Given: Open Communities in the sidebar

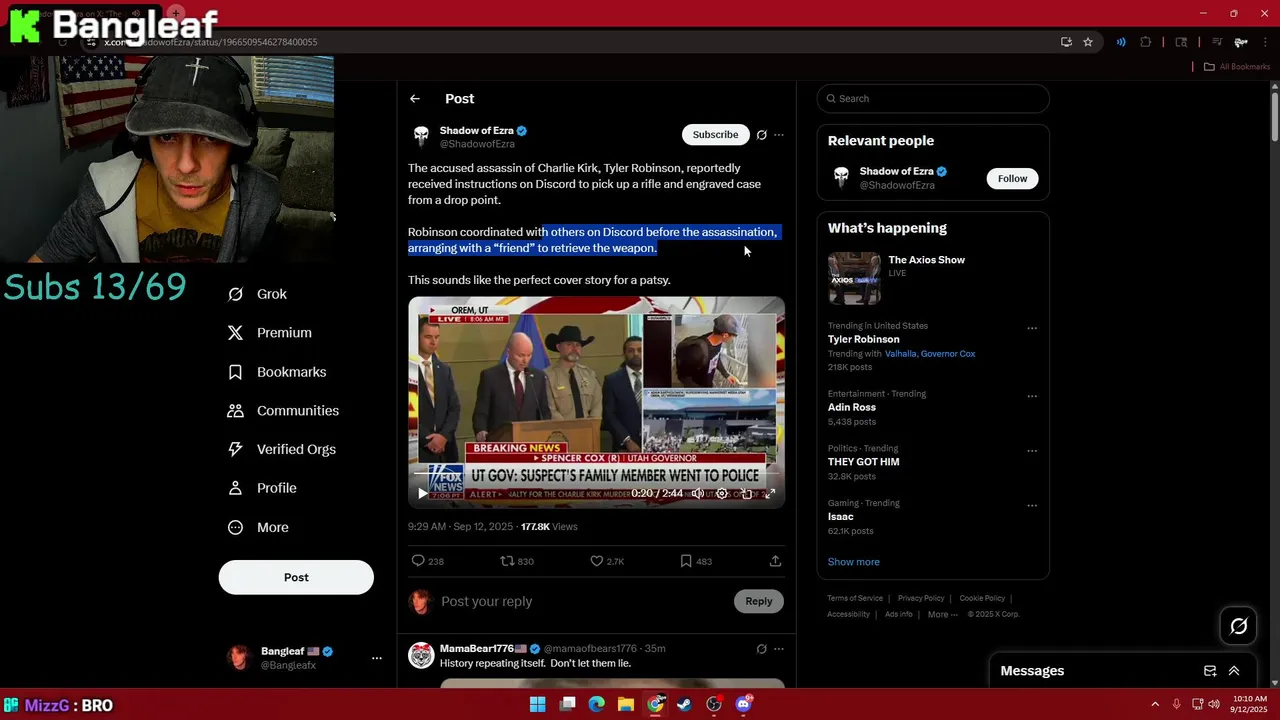Looking at the screenshot, I should [x=283, y=411].
